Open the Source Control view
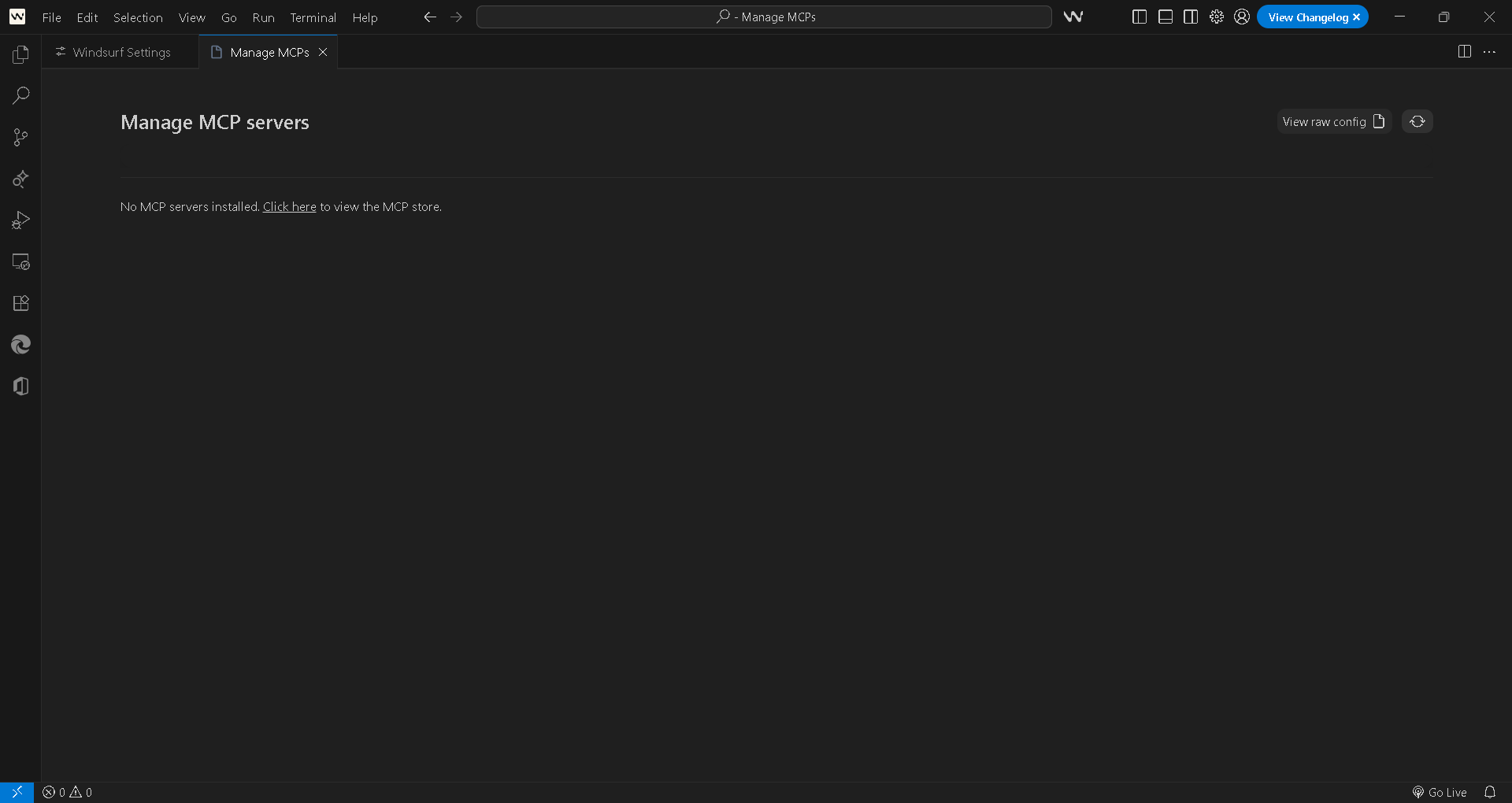 pos(21,137)
